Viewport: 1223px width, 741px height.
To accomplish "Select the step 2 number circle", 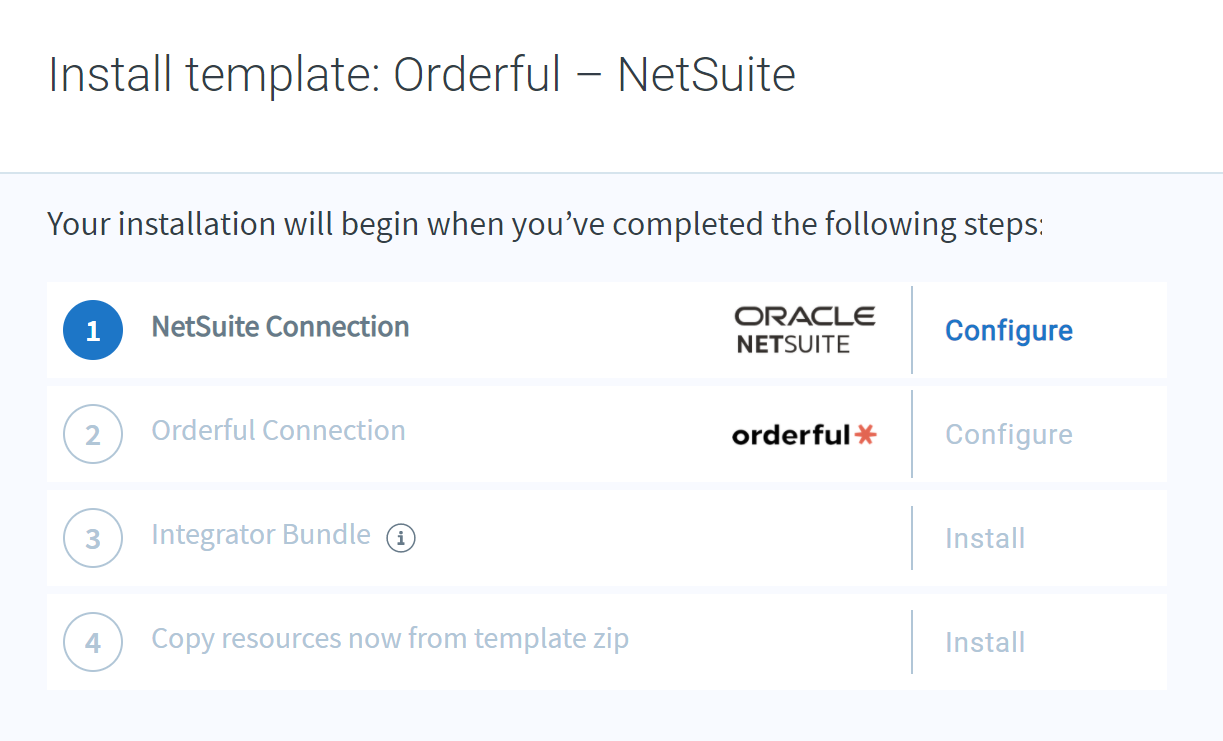I will click(x=93, y=434).
